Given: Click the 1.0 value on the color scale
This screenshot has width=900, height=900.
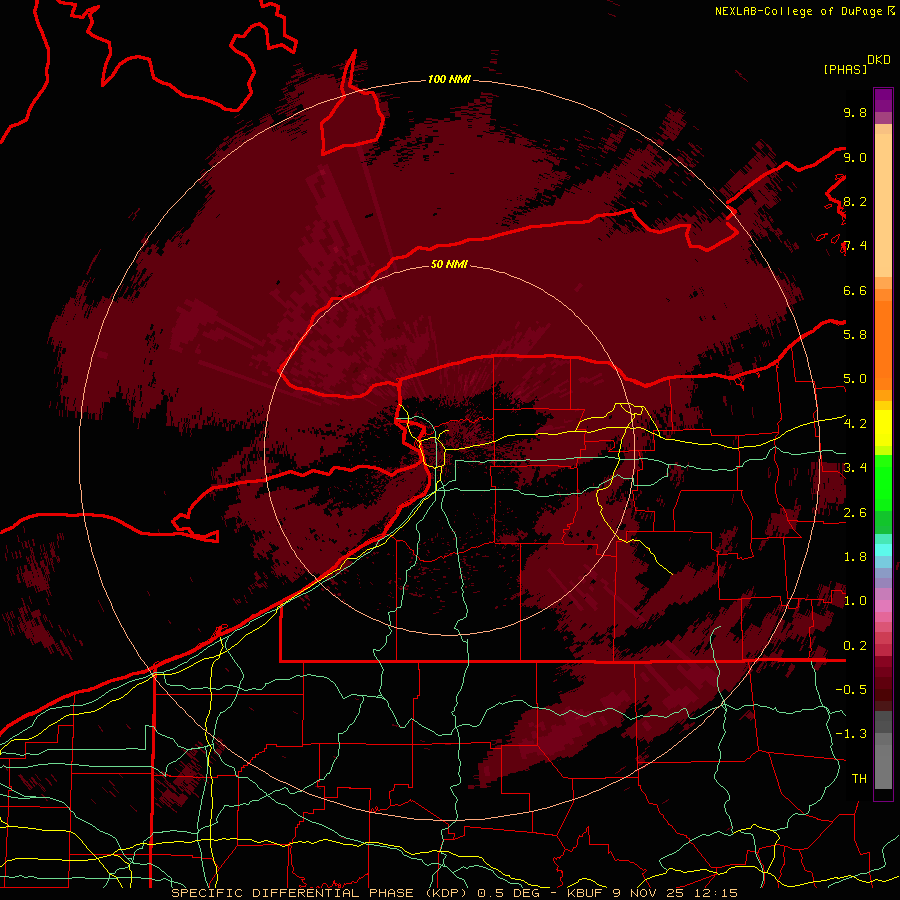Looking at the screenshot, I should (855, 600).
